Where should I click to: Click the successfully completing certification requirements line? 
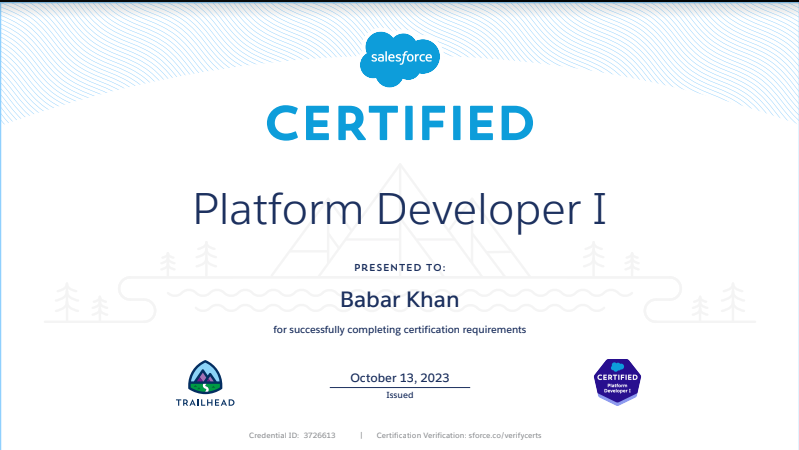400,330
